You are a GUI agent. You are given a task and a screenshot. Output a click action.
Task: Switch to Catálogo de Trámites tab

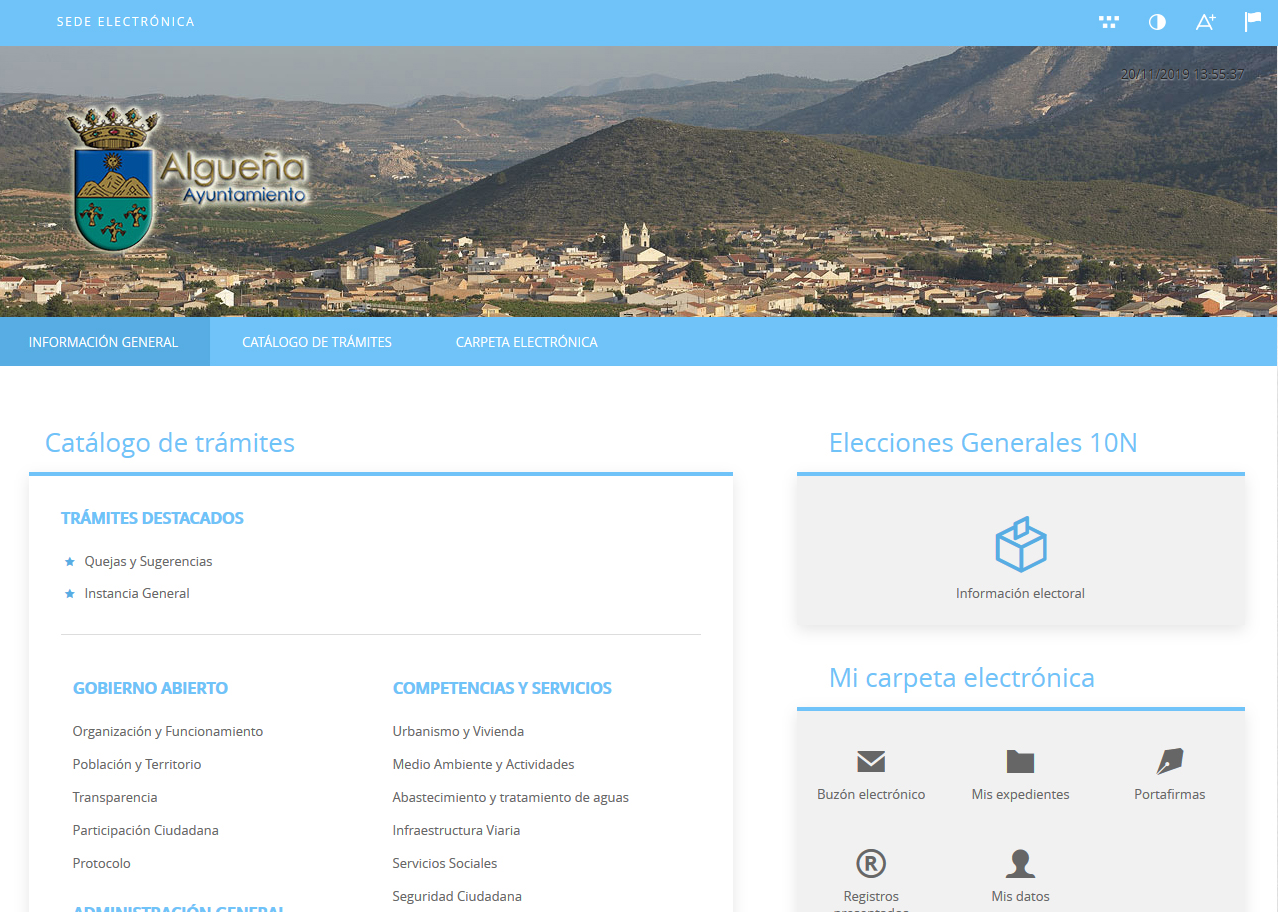pyautogui.click(x=317, y=342)
